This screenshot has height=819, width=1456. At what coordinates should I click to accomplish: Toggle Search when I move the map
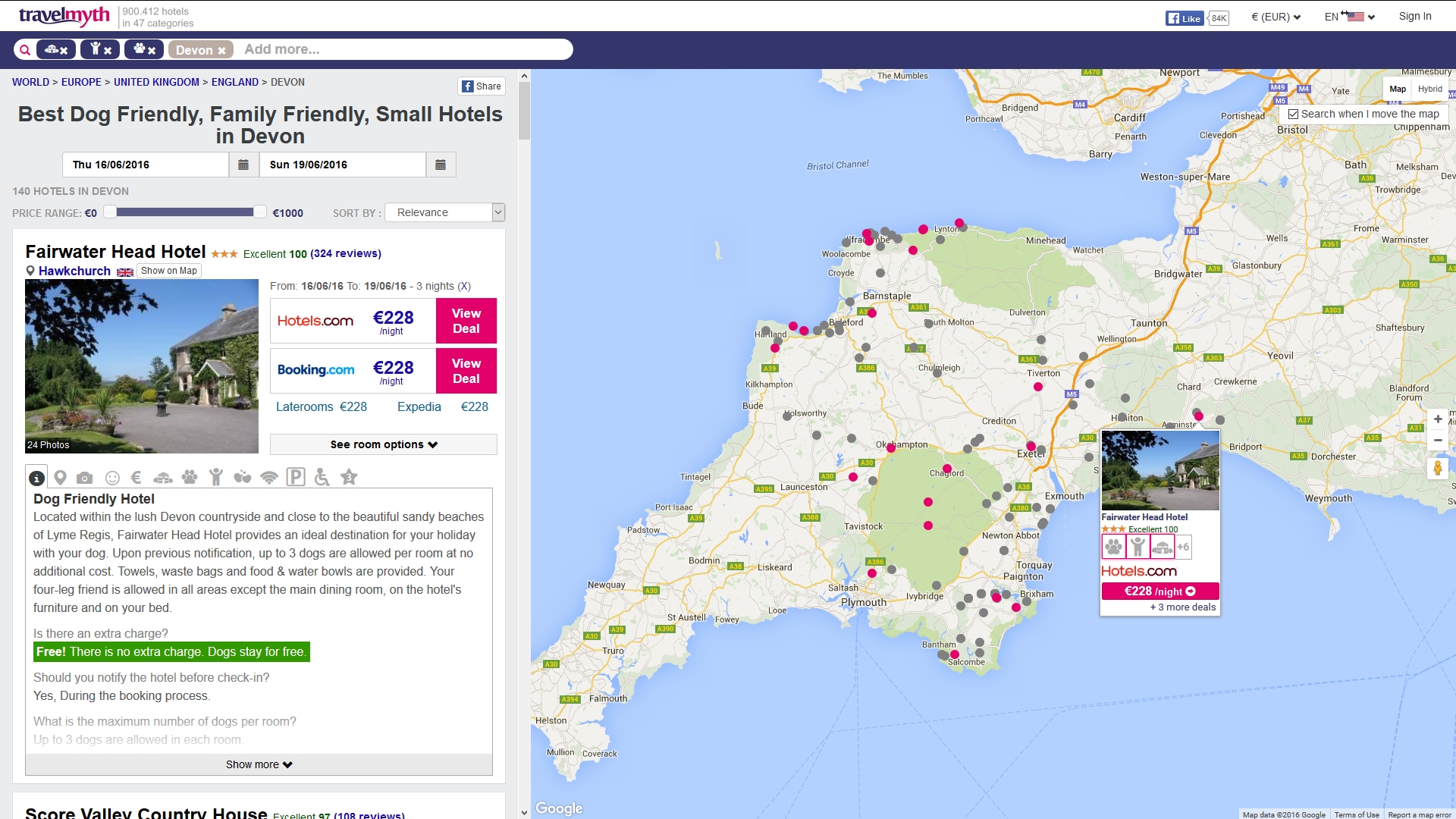click(x=1294, y=114)
